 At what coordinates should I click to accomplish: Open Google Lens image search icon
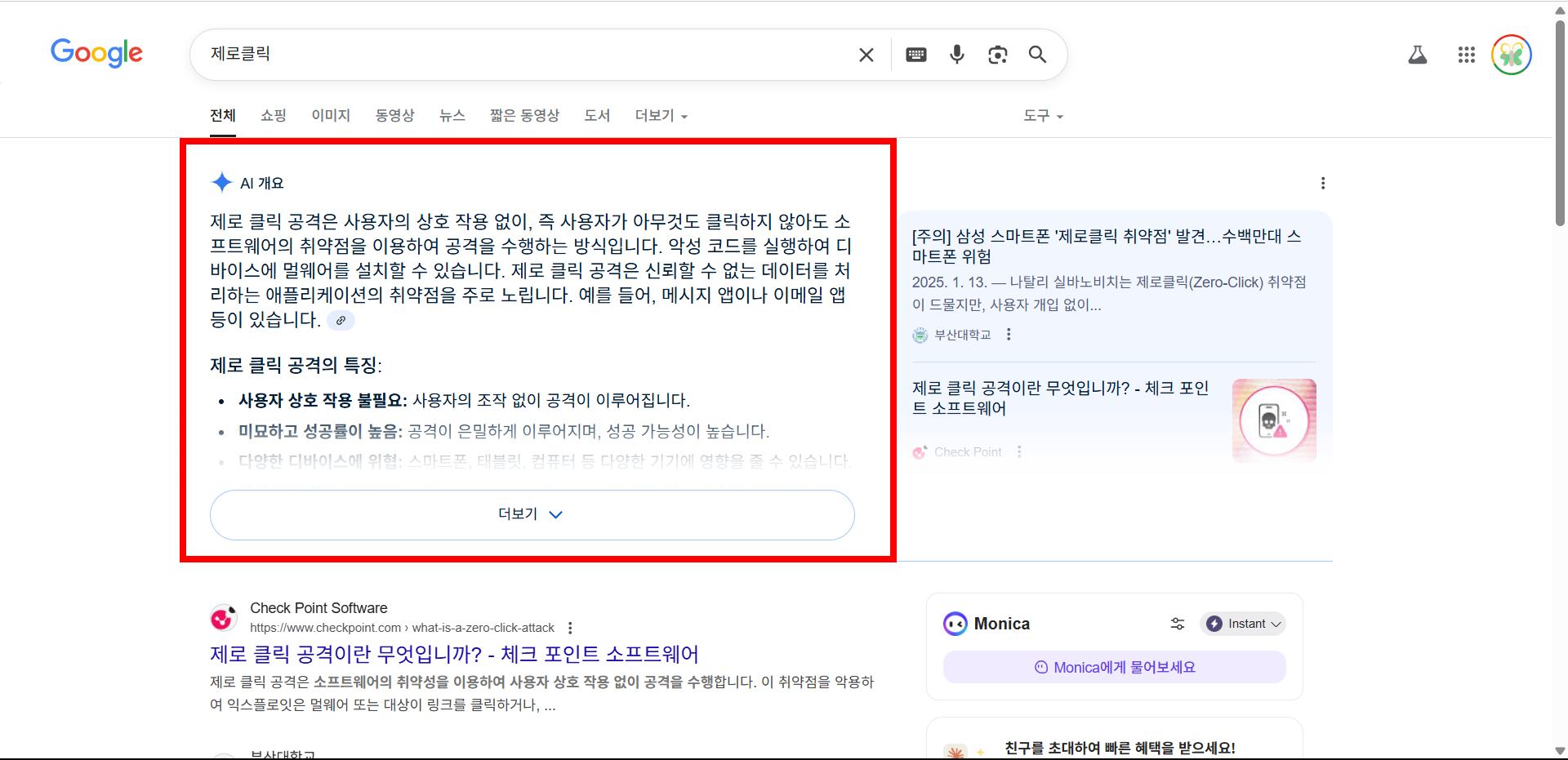[x=997, y=55]
